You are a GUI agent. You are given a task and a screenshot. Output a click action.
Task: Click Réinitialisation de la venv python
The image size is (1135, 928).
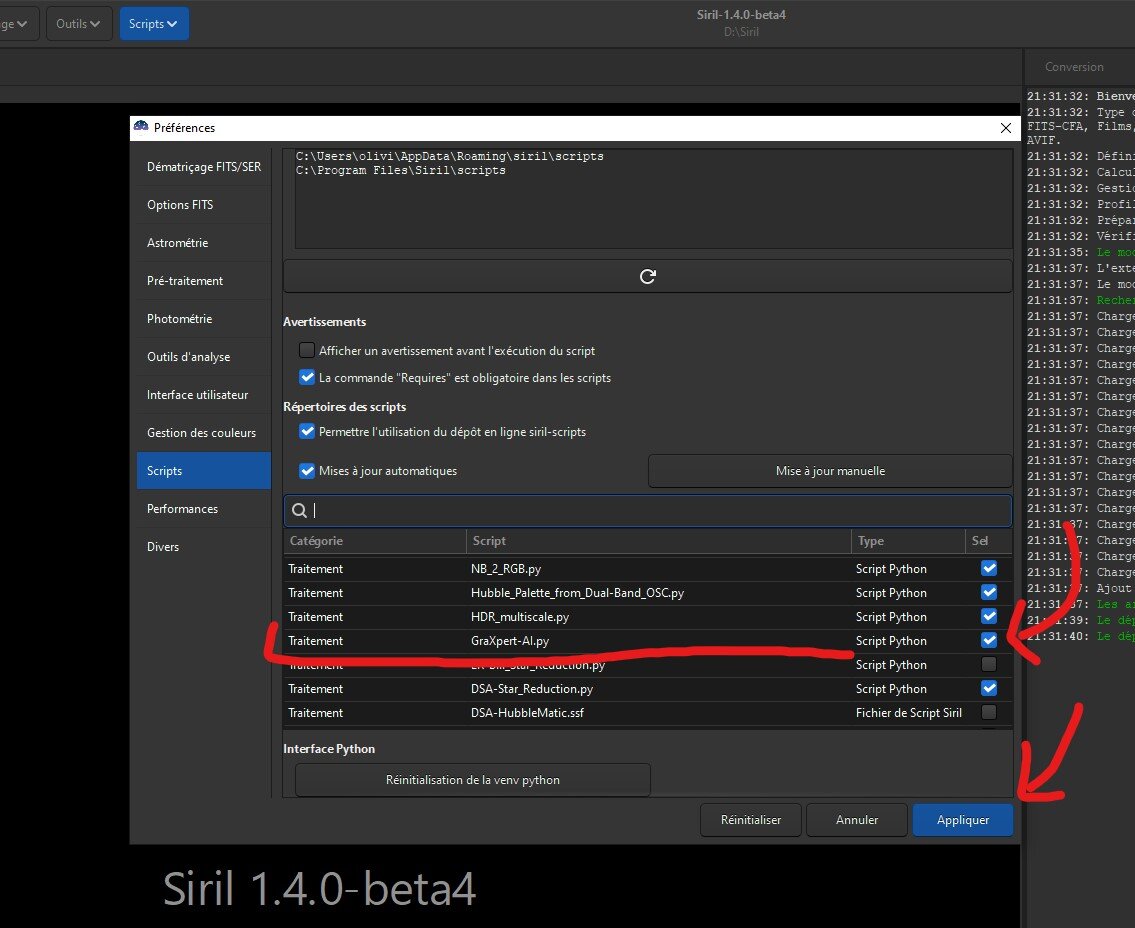pyautogui.click(x=473, y=780)
